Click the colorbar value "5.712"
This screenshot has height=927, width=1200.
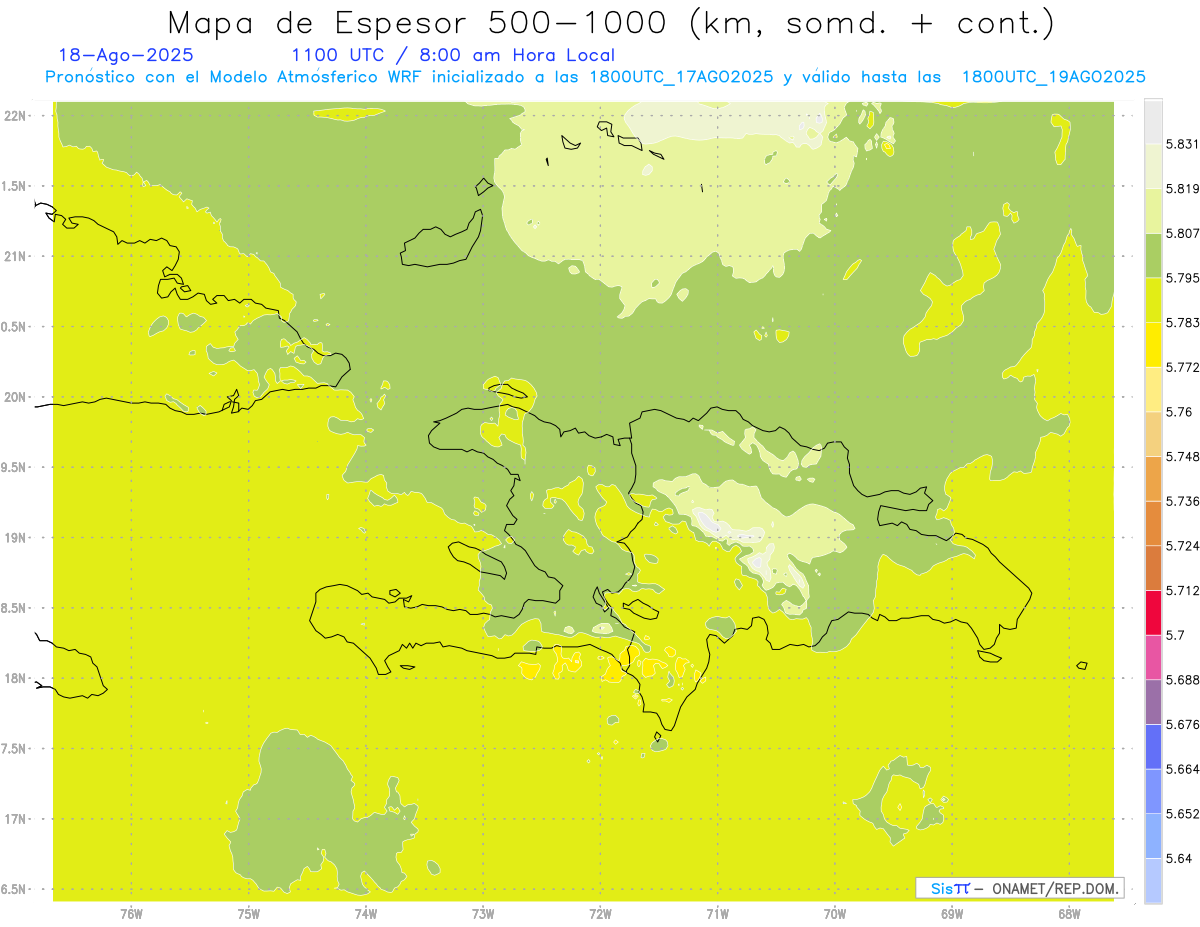(x=1182, y=590)
